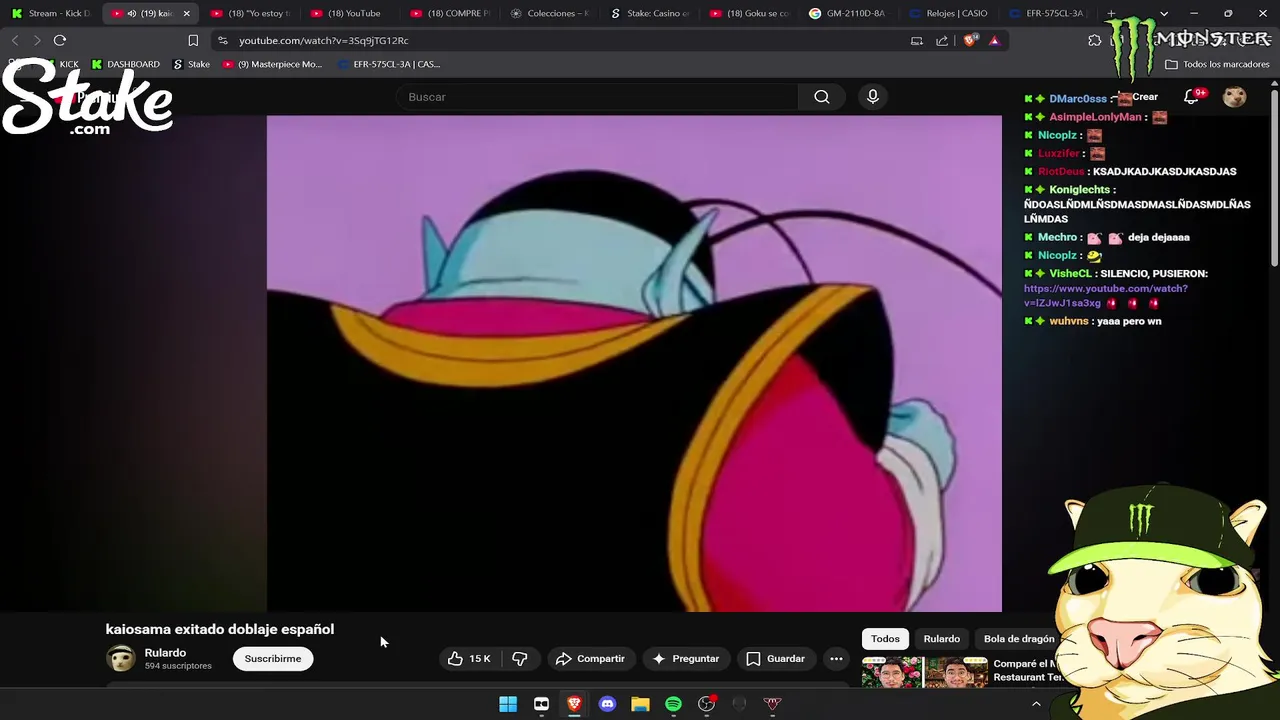Open Discord from the taskbar
1280x720 pixels.
click(x=607, y=704)
